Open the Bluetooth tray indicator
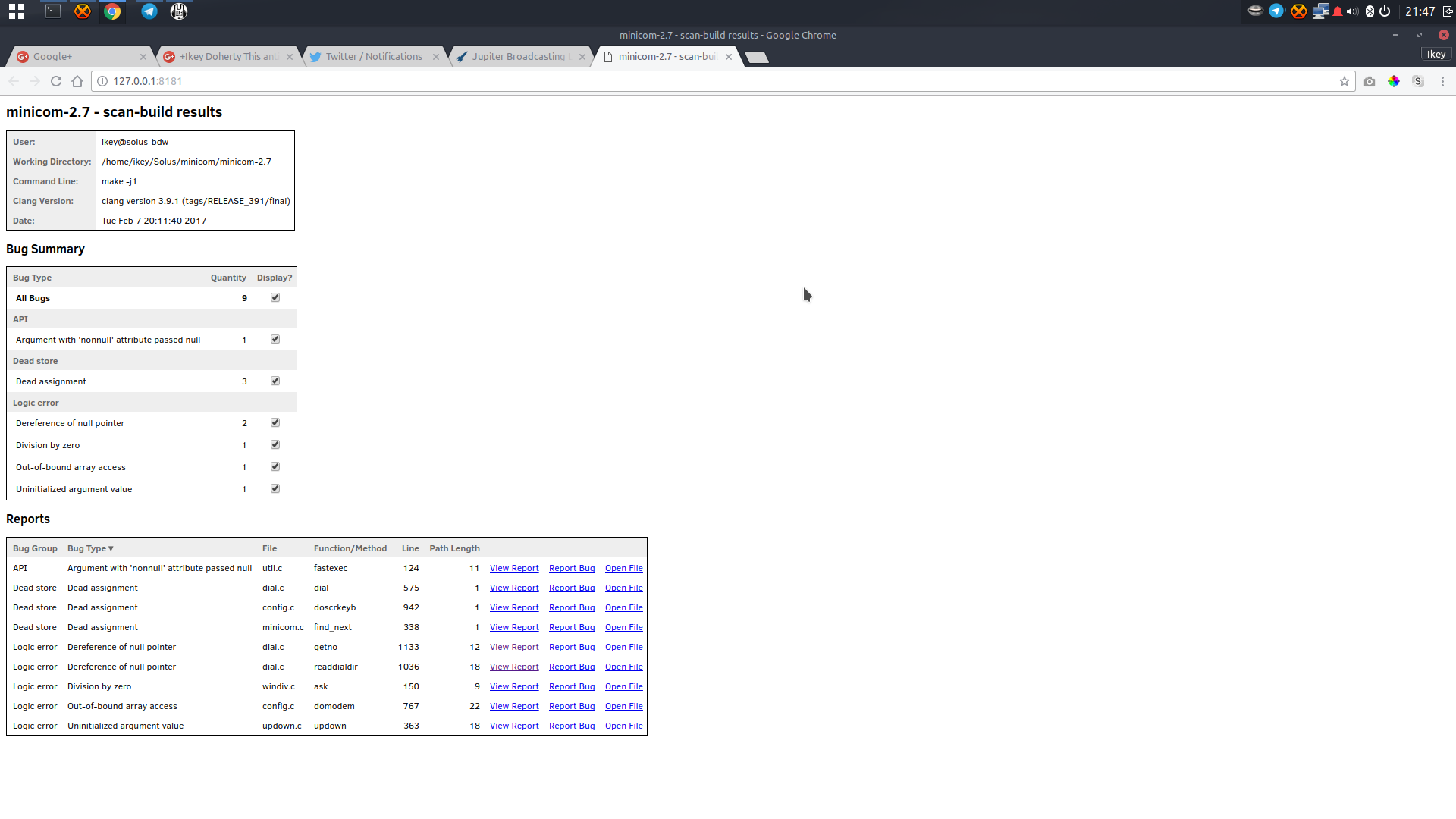This screenshot has width=1456, height=819. 1370,11
